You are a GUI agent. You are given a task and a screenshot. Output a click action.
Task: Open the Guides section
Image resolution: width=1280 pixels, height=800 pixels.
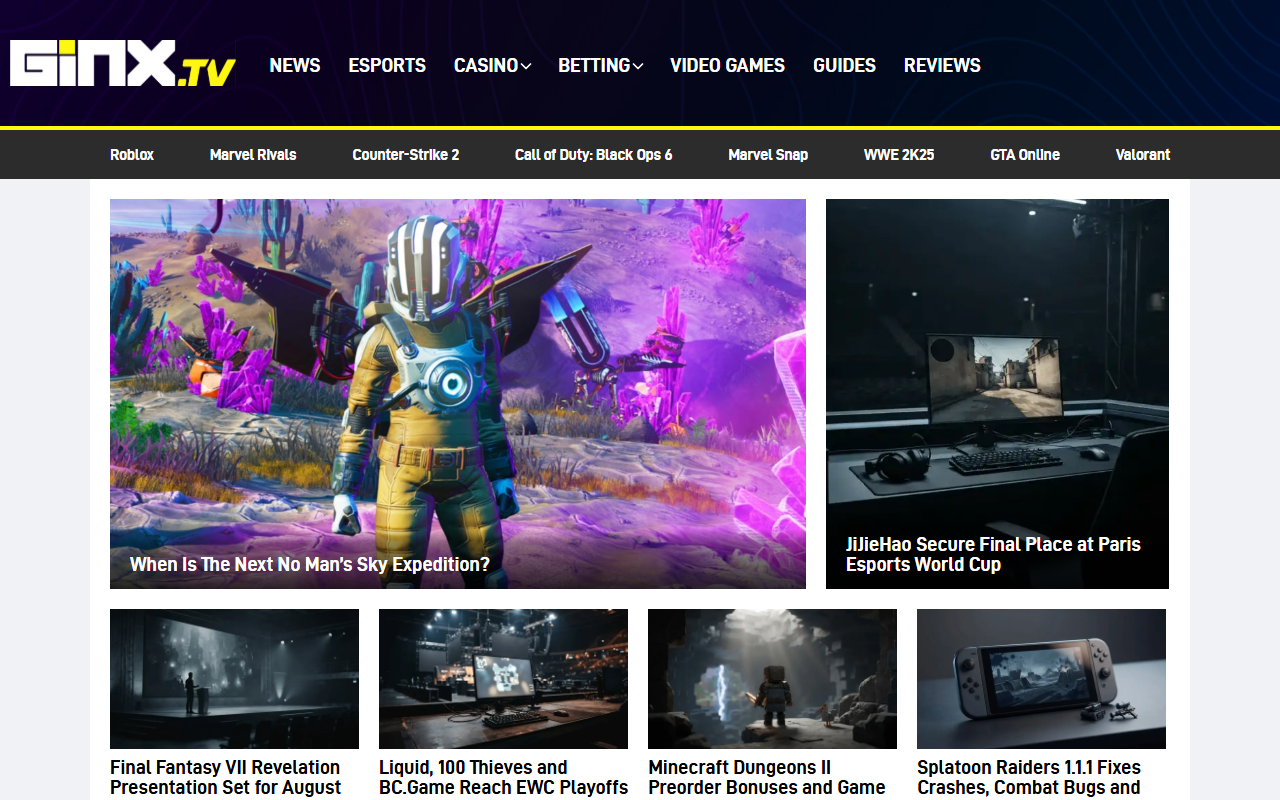tap(844, 65)
